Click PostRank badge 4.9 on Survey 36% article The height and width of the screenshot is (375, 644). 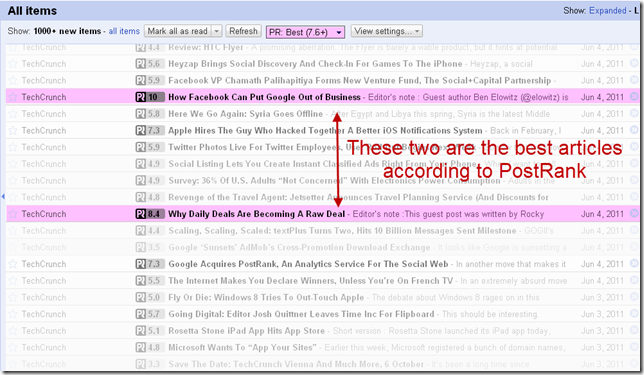(x=150, y=181)
